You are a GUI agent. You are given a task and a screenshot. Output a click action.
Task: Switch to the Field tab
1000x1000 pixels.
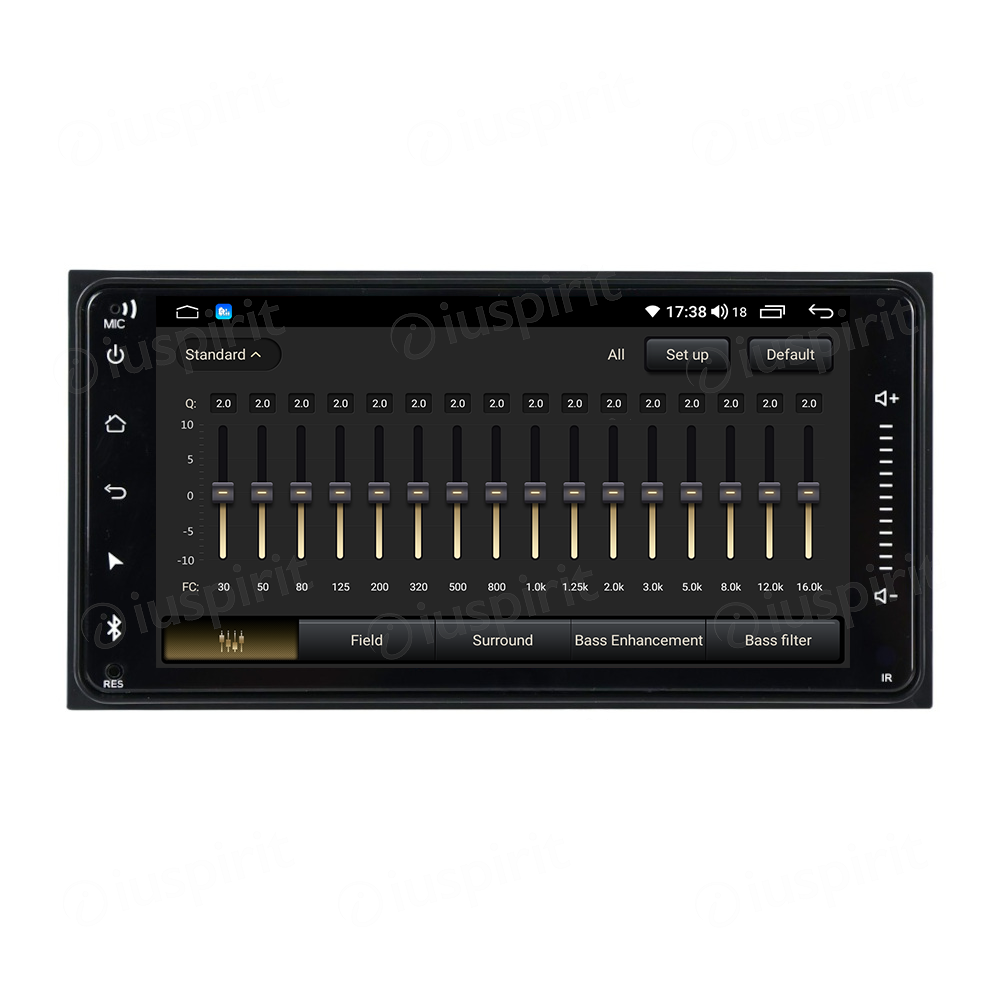[366, 641]
